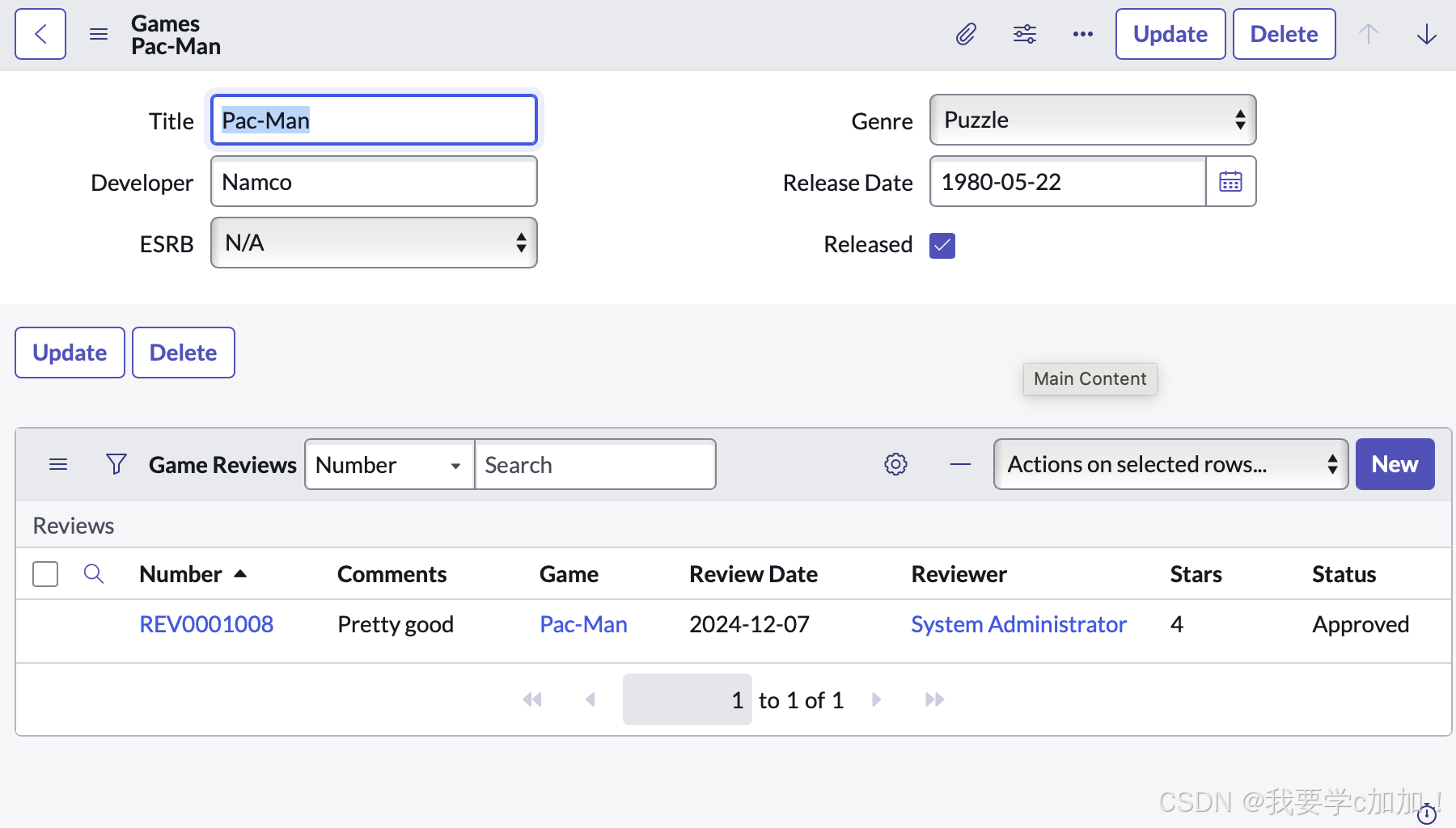This screenshot has height=828, width=1456.
Task: Collapse the related list with minus icon
Action: tap(960, 464)
